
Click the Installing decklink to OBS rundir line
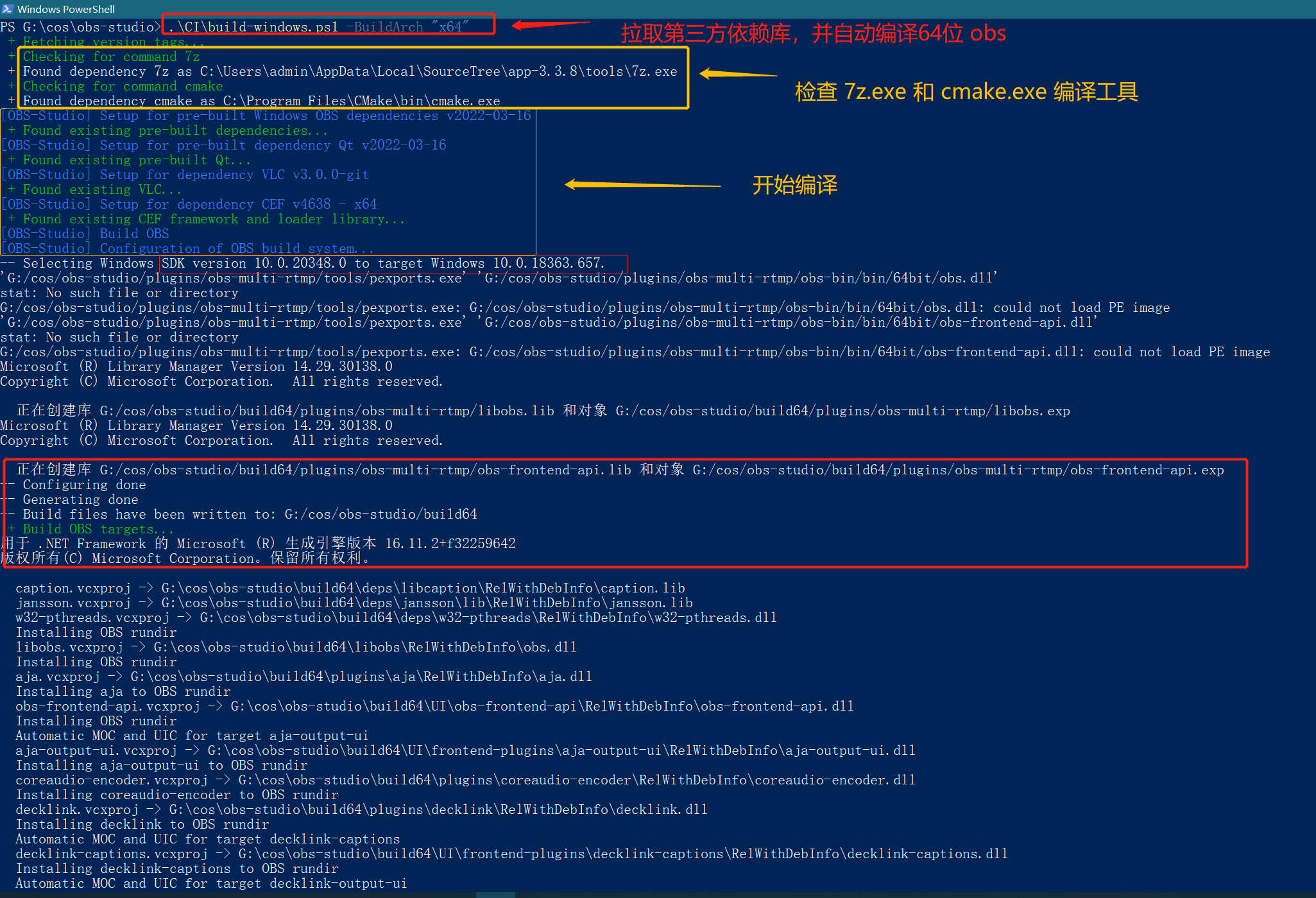pyautogui.click(x=141, y=824)
